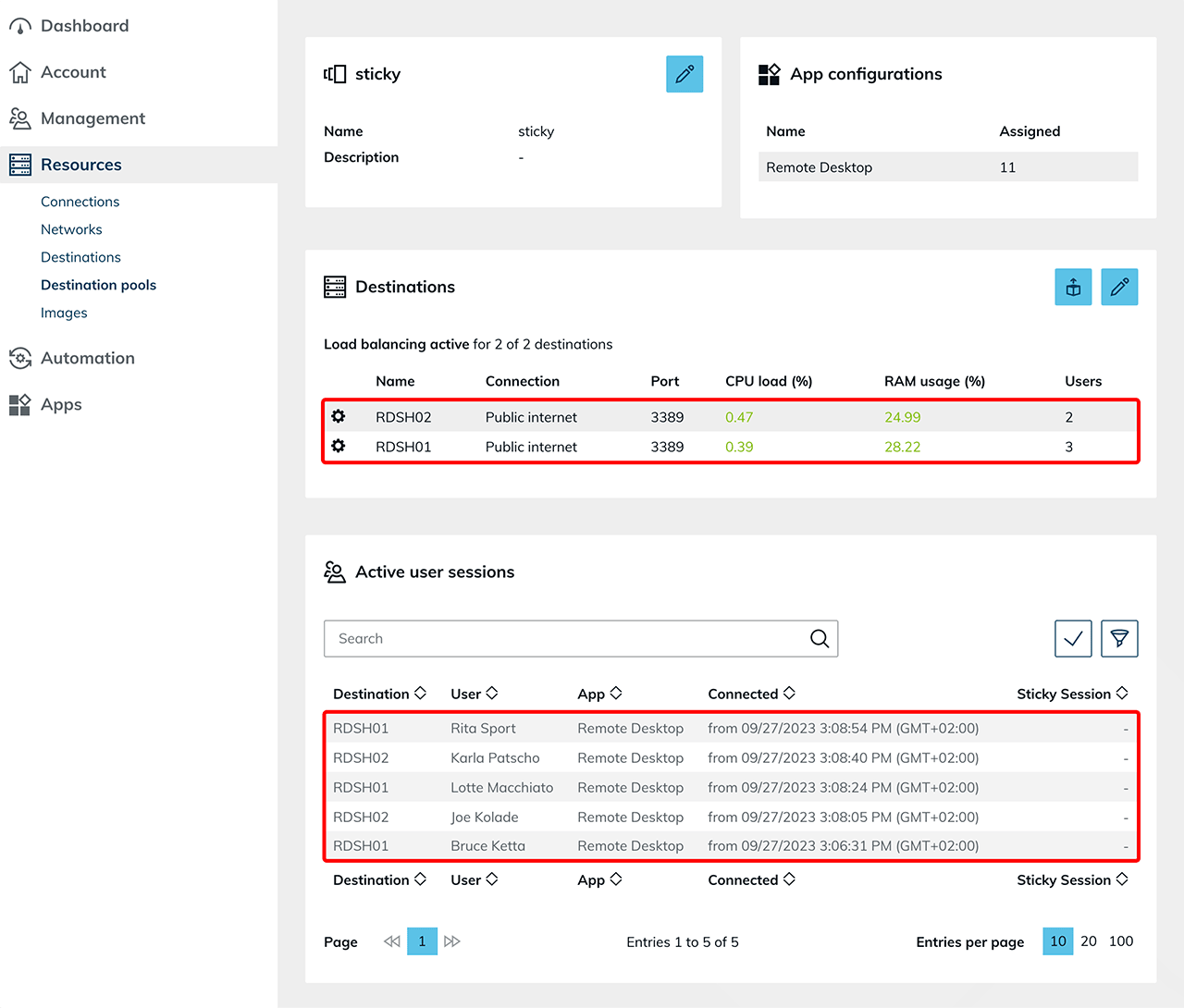Set entries per page to 100
Screen dimensions: 1184x1008
coord(1121,941)
